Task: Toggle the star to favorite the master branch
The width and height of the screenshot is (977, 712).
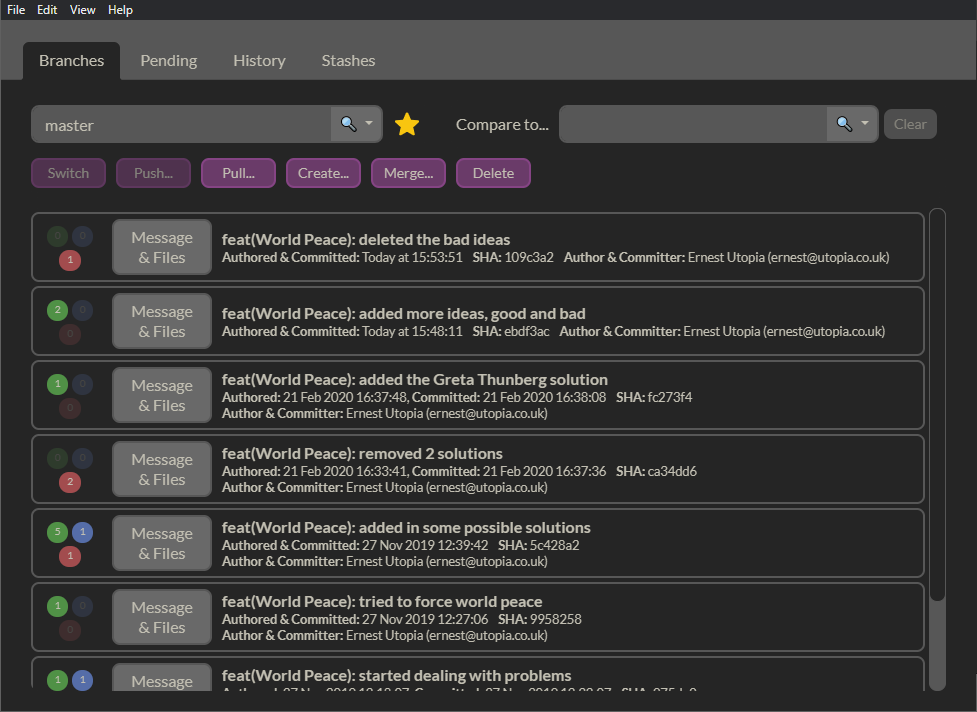Action: pos(406,123)
